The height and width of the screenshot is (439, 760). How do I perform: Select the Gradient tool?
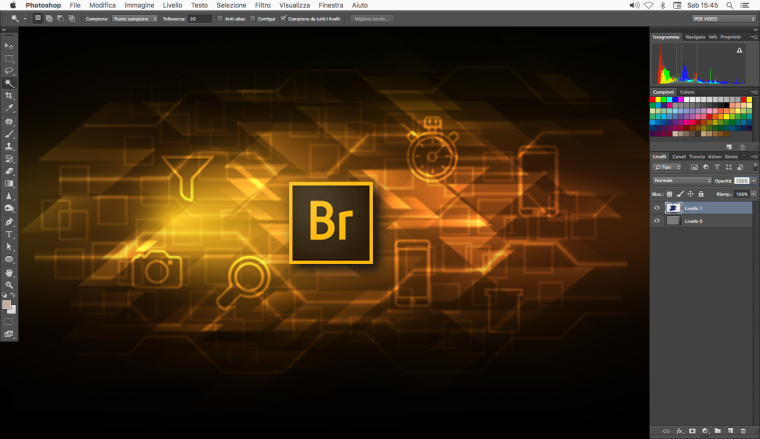tap(9, 184)
